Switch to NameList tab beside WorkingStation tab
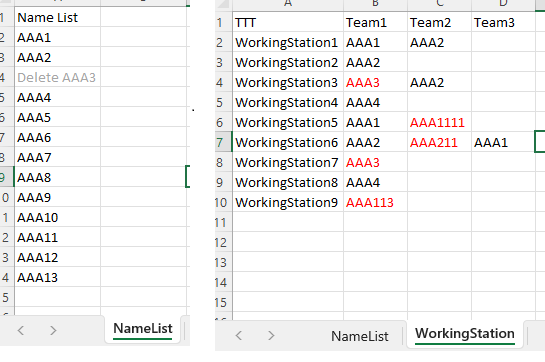This screenshot has height=362, width=545. coord(360,336)
